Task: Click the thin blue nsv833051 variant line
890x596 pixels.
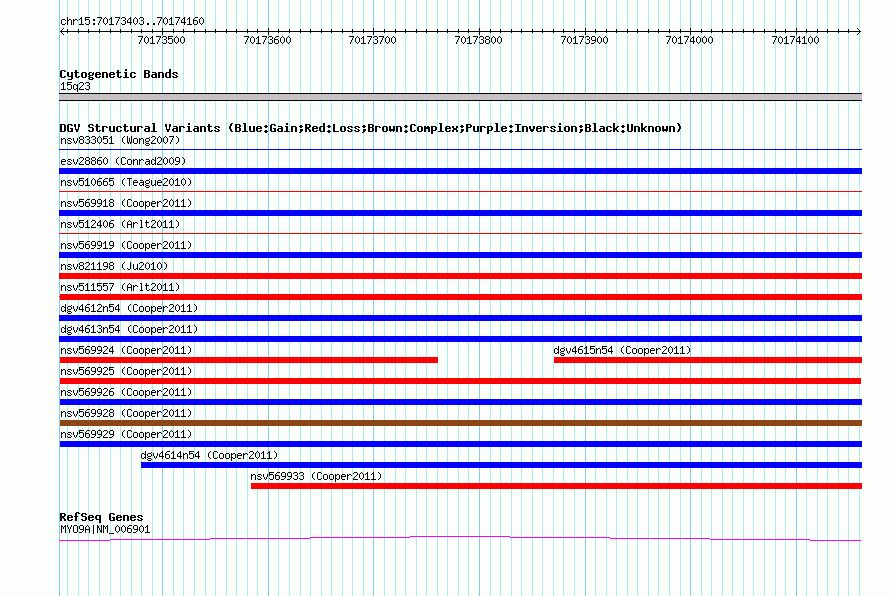Action: [460, 150]
